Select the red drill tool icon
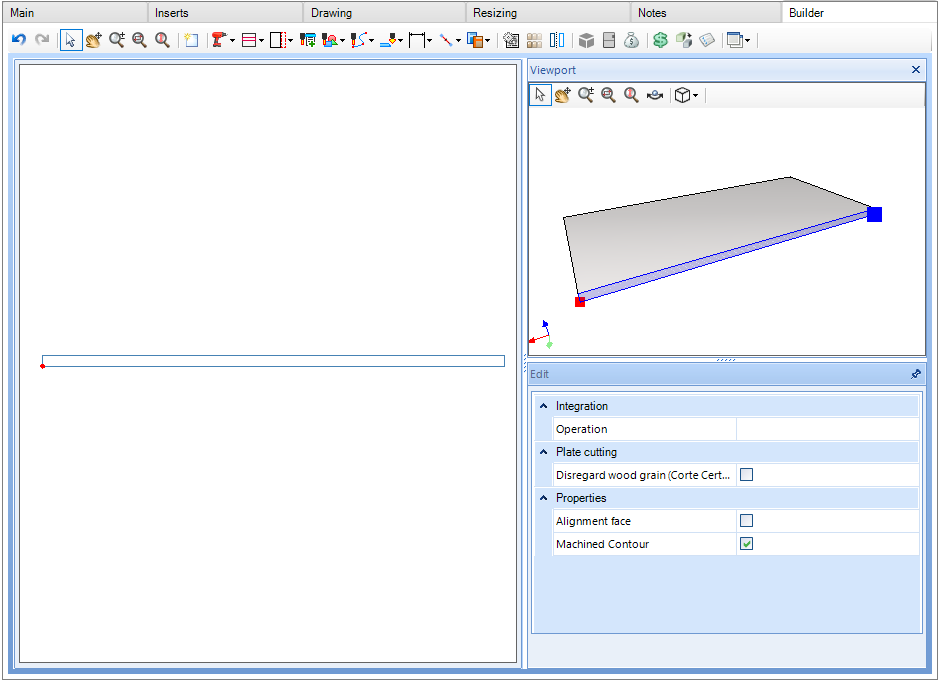The width and height of the screenshot is (940, 681). point(219,40)
